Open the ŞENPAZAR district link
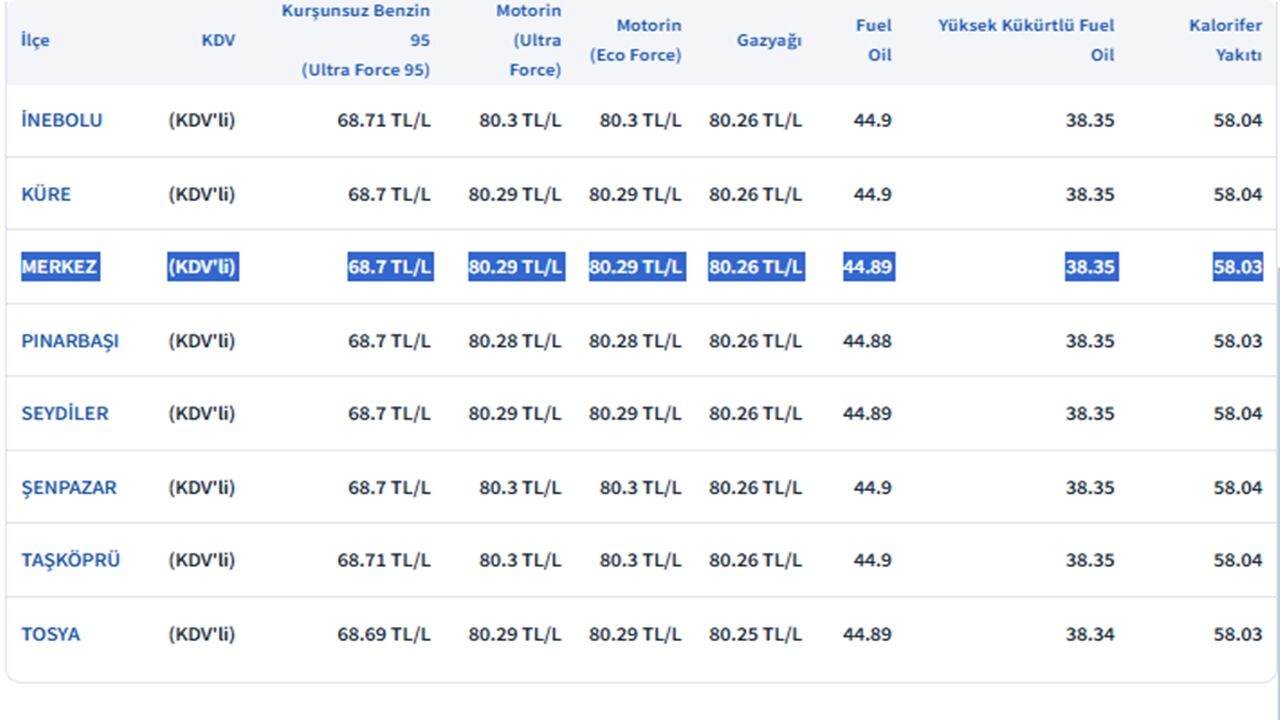Screen dimensions: 1280x720 pos(69,488)
